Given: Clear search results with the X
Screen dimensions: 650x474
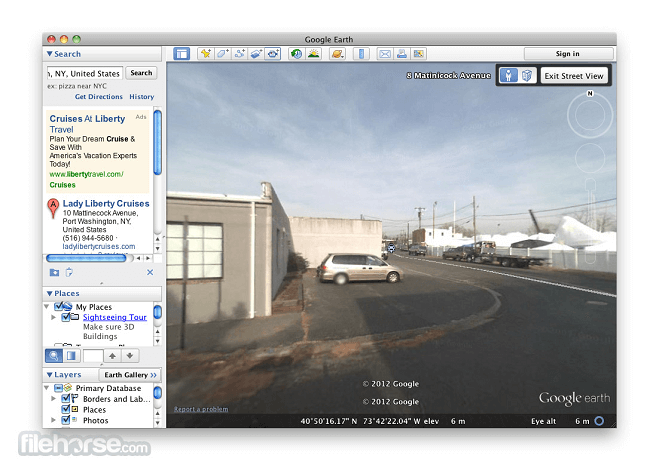Looking at the screenshot, I should (x=150, y=272).
